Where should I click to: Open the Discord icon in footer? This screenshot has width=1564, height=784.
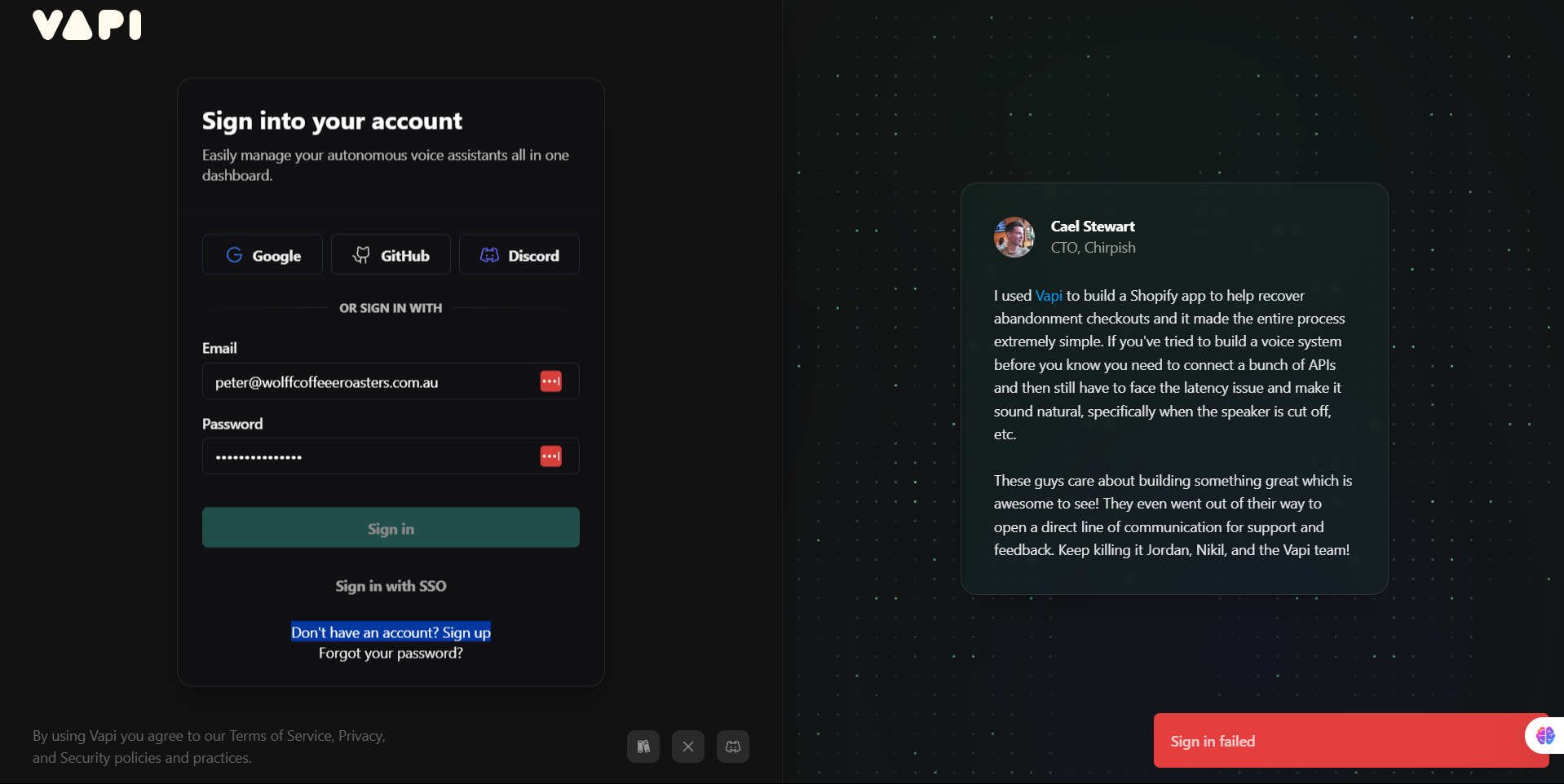point(733,747)
